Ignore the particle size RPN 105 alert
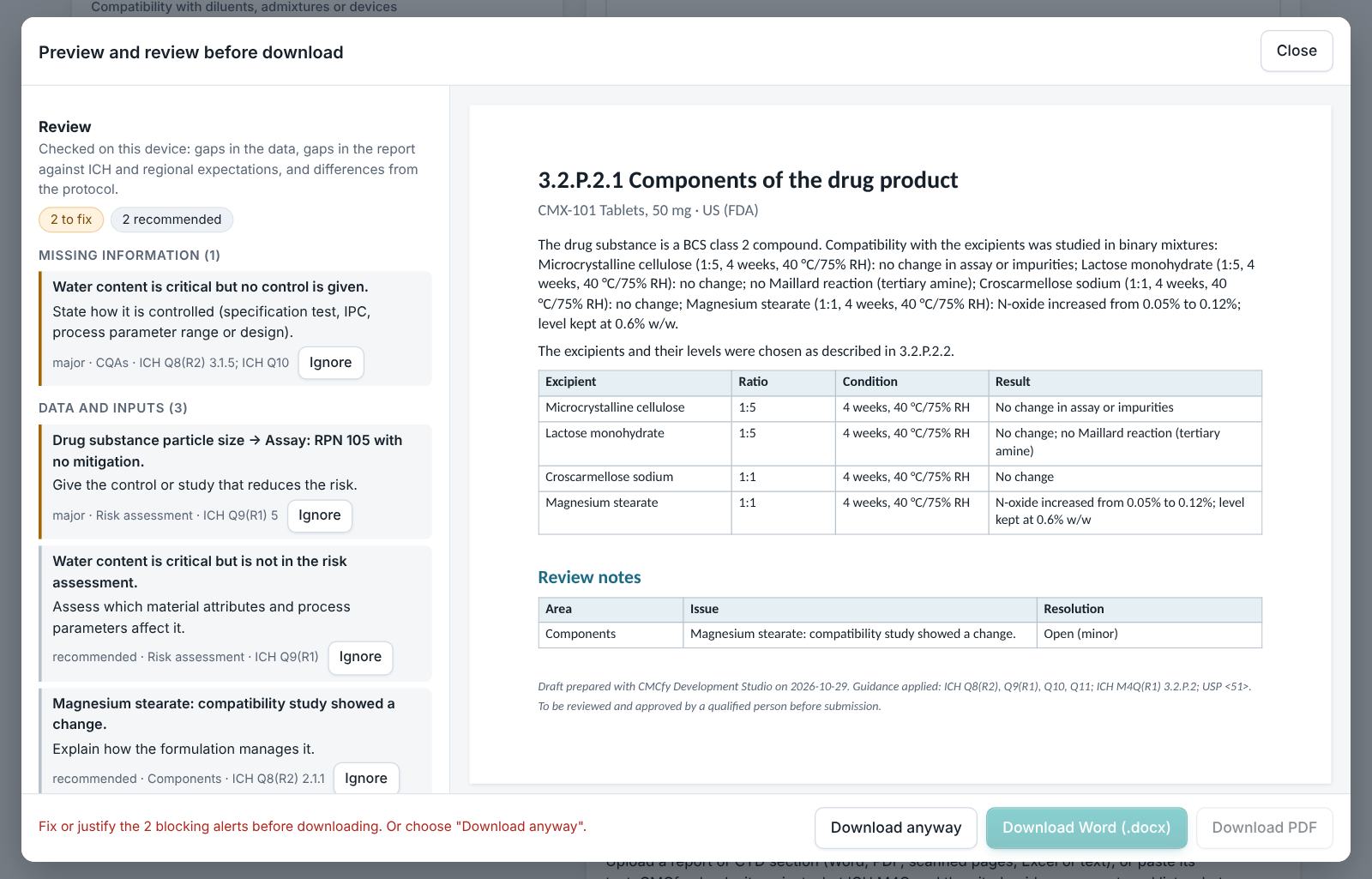The image size is (1372, 879). (x=320, y=515)
